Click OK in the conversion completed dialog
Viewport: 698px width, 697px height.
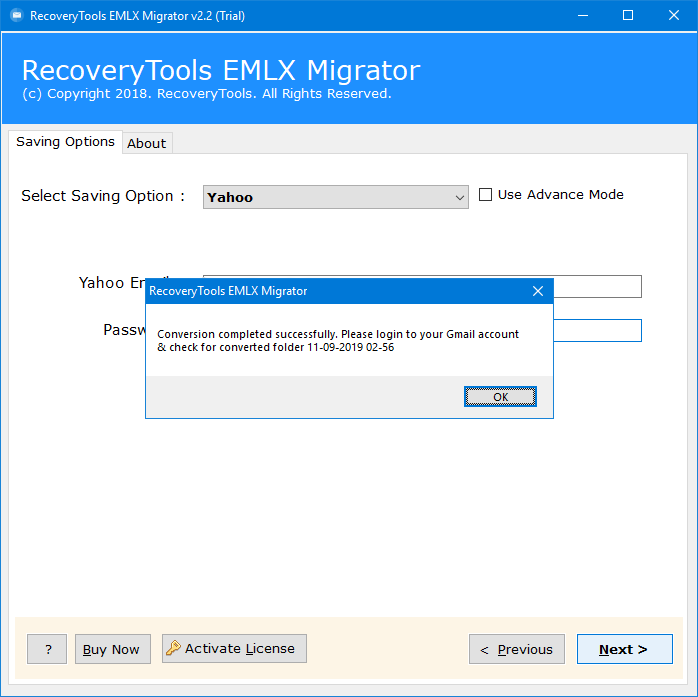[500, 397]
